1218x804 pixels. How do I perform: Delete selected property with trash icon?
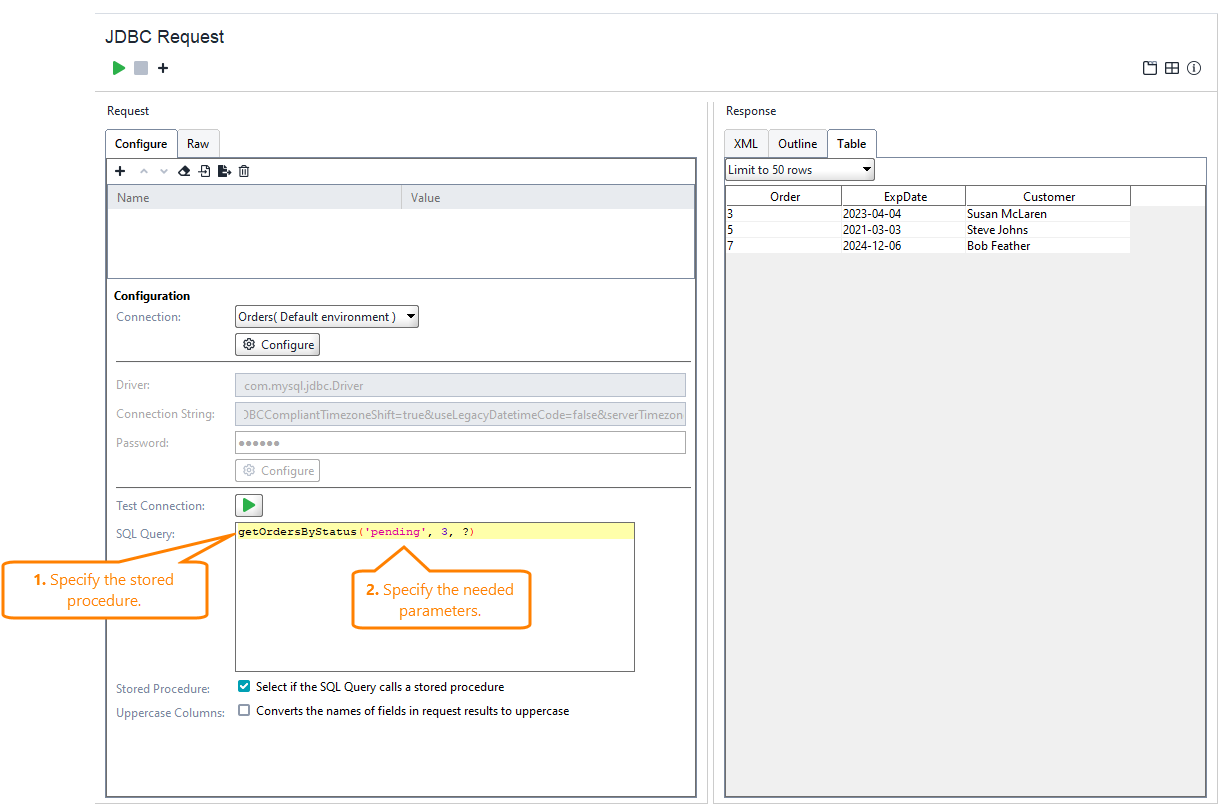(x=243, y=170)
